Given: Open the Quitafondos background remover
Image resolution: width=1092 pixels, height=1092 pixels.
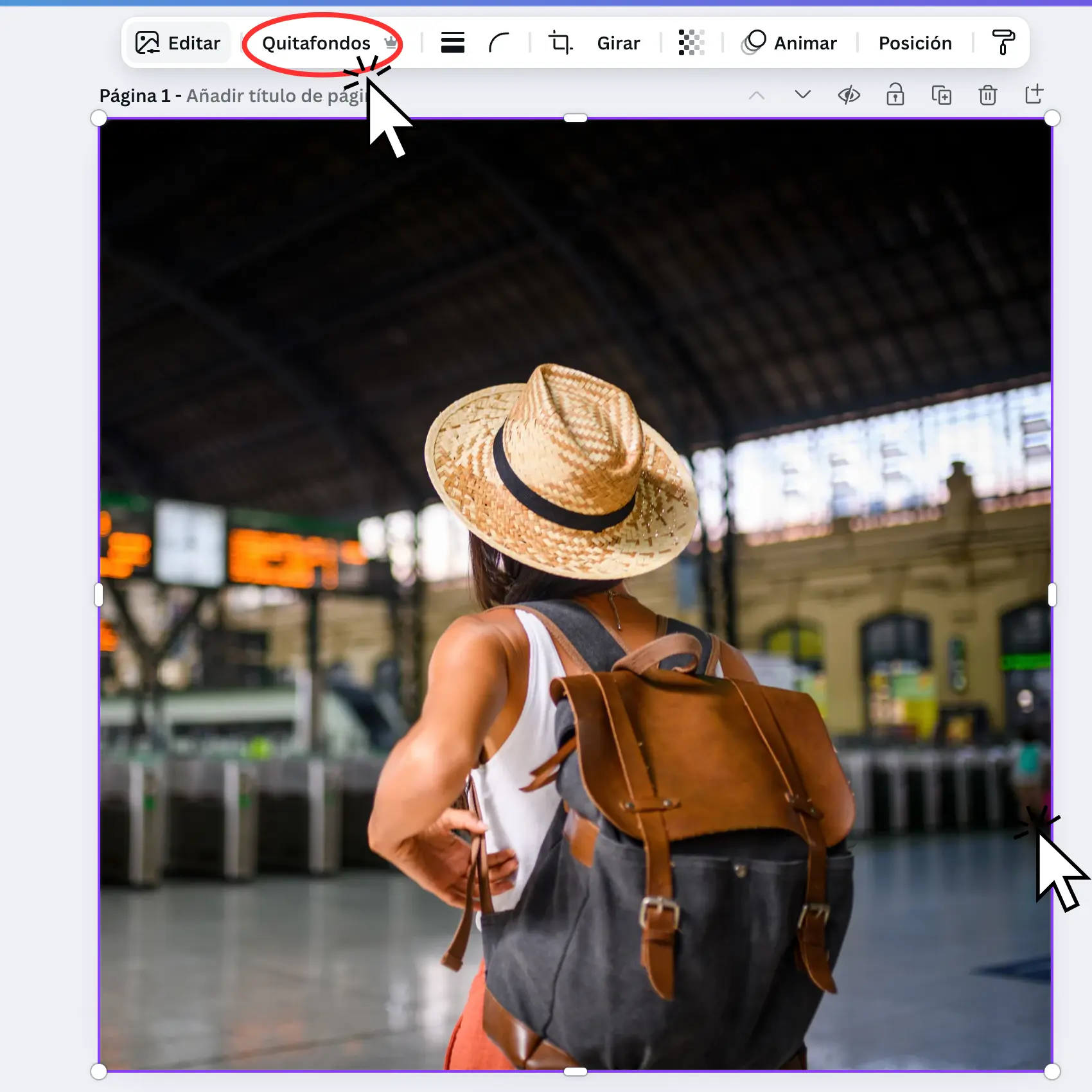Looking at the screenshot, I should (x=316, y=43).
